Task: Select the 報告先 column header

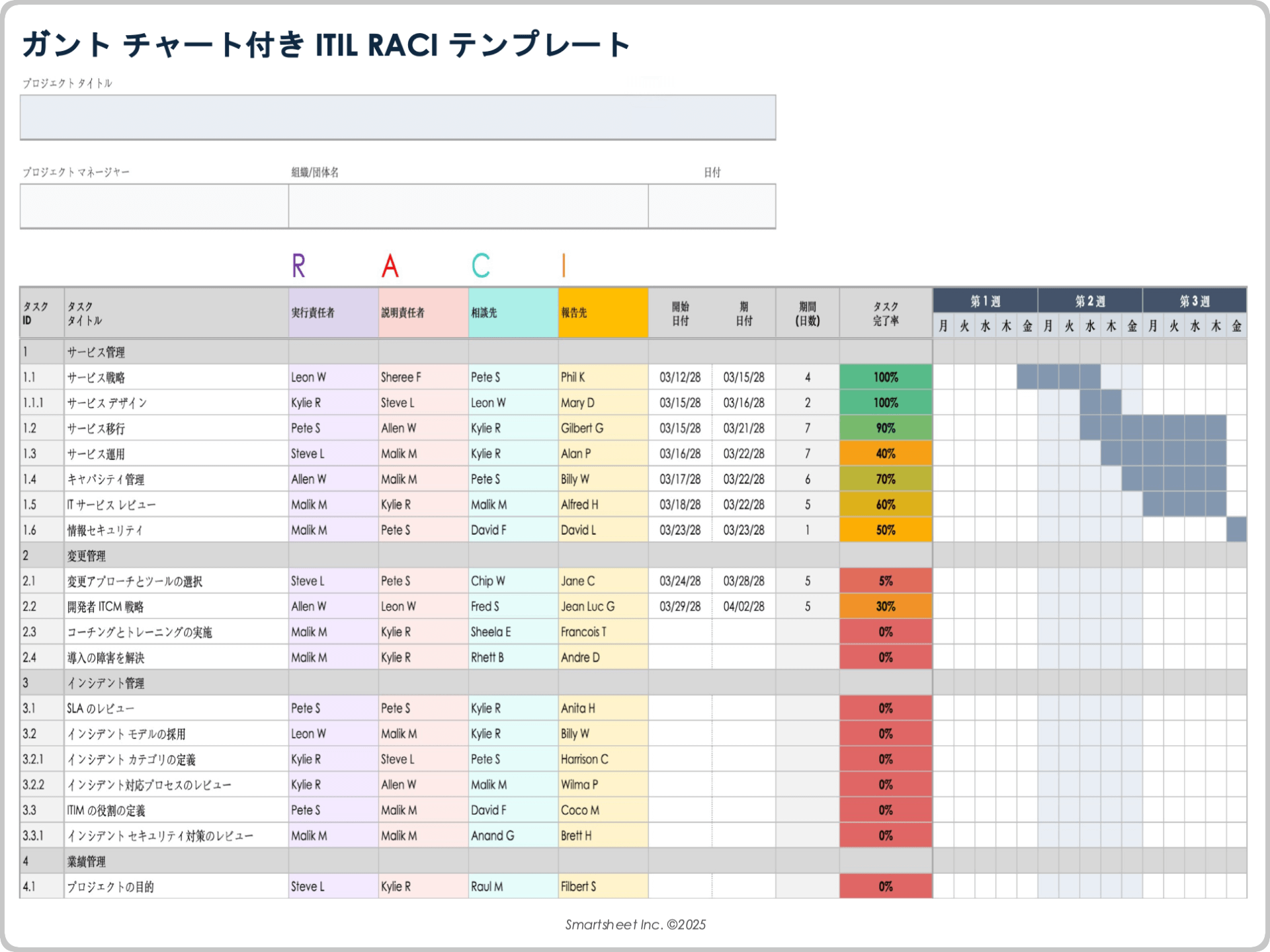Action: pyautogui.click(x=603, y=313)
